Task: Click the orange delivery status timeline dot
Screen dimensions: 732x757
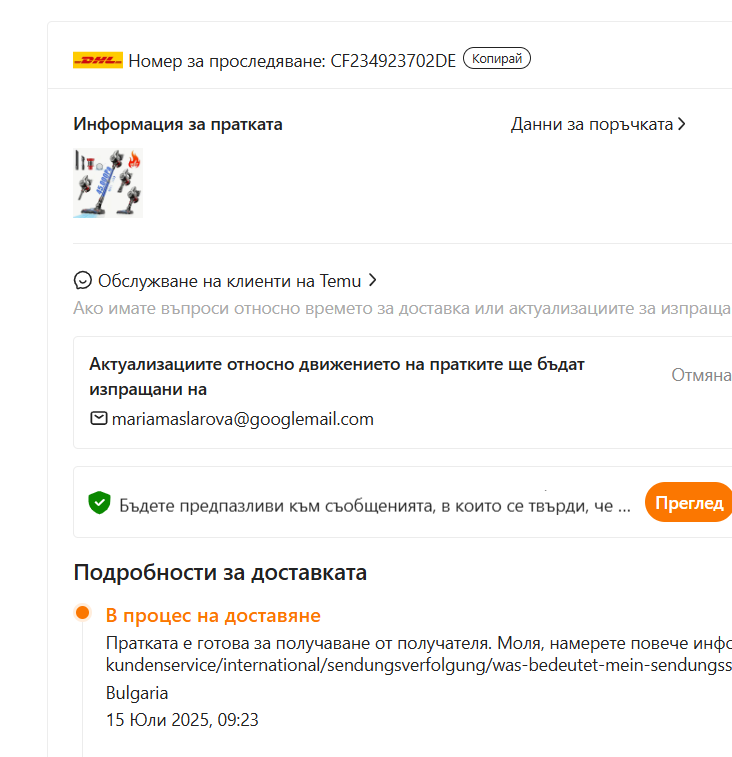Action: pyautogui.click(x=83, y=612)
